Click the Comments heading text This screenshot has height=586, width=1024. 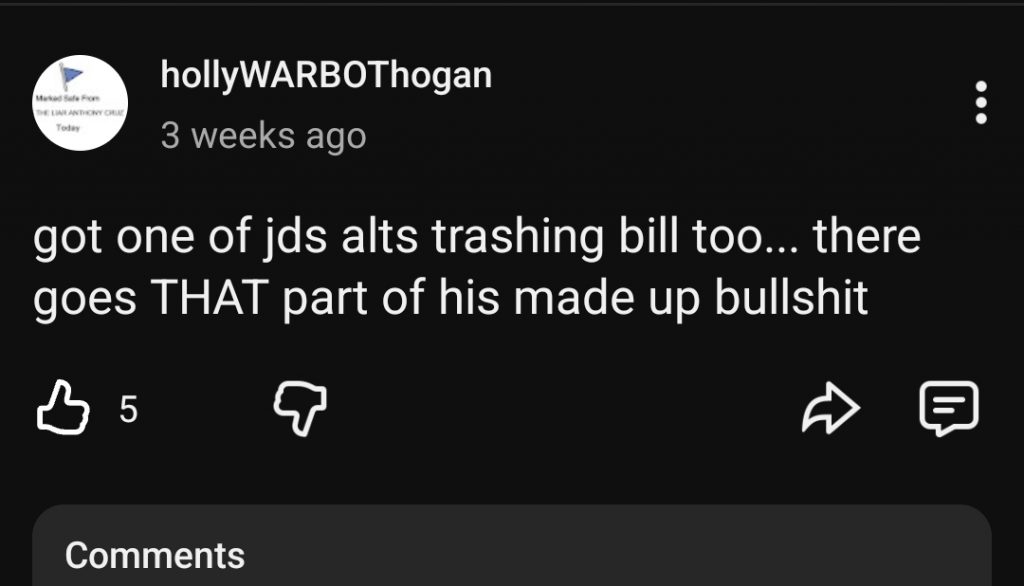coord(155,556)
